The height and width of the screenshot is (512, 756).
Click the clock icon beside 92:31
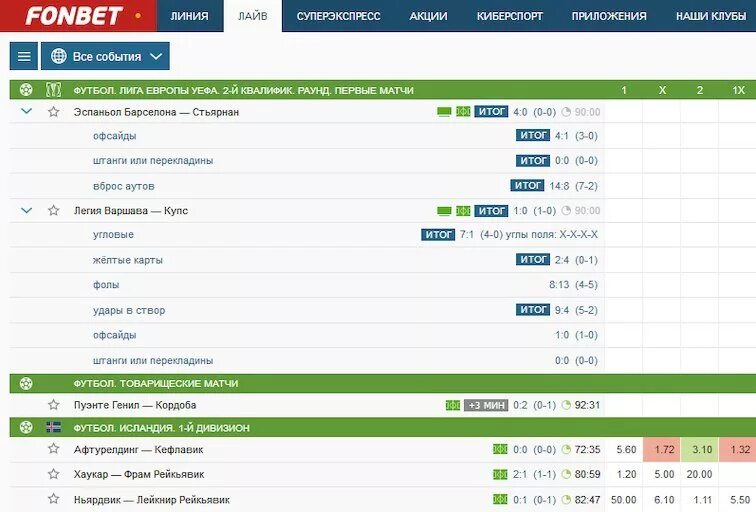point(567,405)
